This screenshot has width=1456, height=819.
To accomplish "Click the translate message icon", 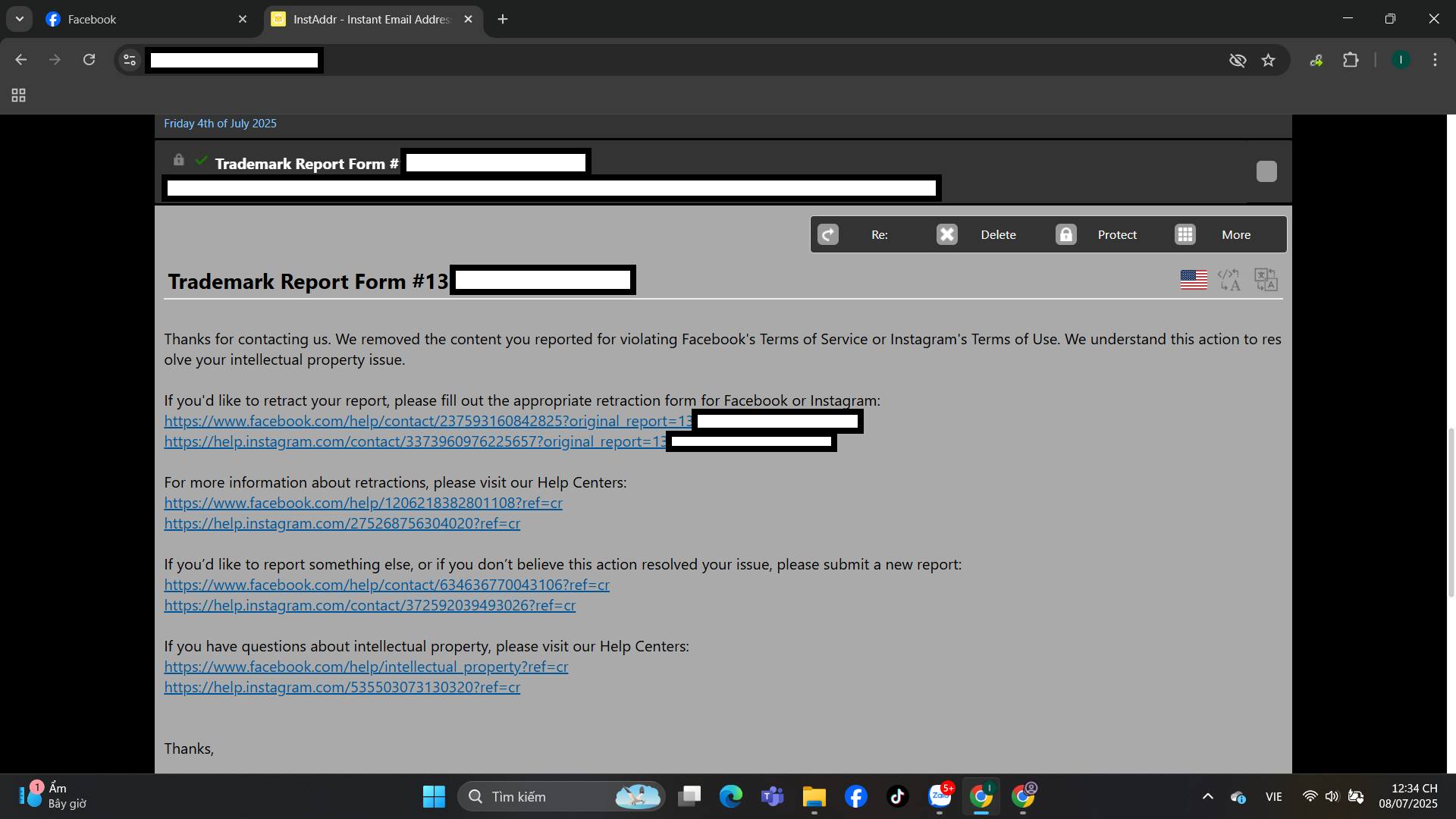I will pyautogui.click(x=1266, y=280).
